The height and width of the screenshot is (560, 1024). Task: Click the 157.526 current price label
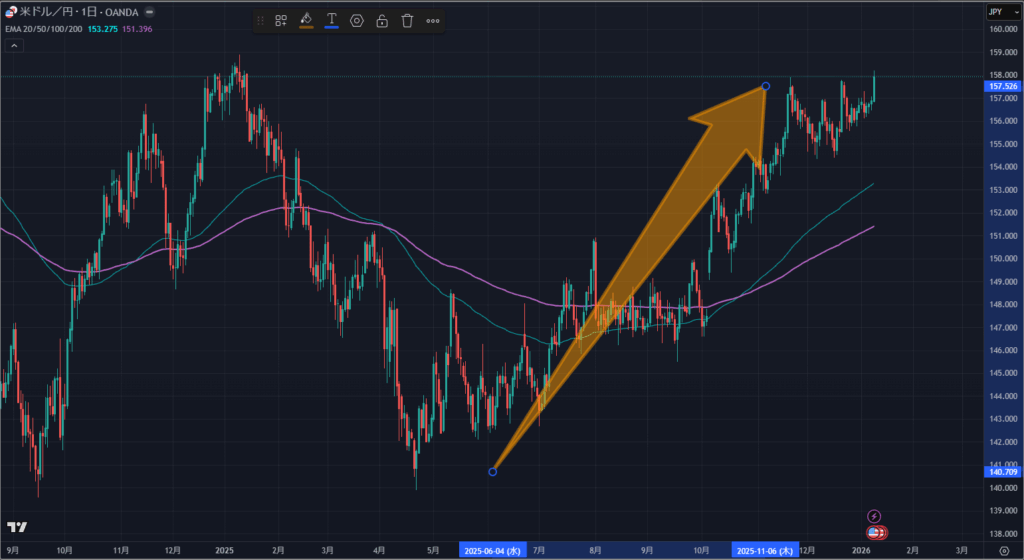pyautogui.click(x=1002, y=87)
